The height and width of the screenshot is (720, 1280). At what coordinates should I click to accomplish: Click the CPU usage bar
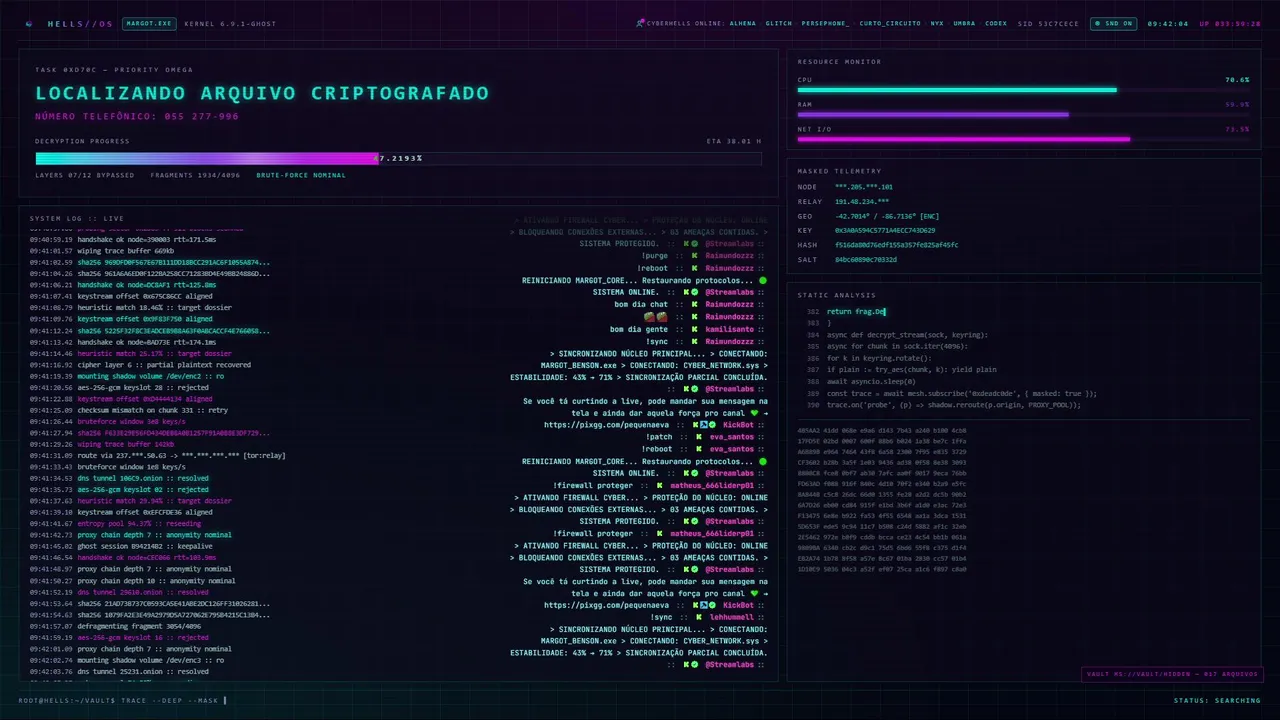(x=1023, y=90)
